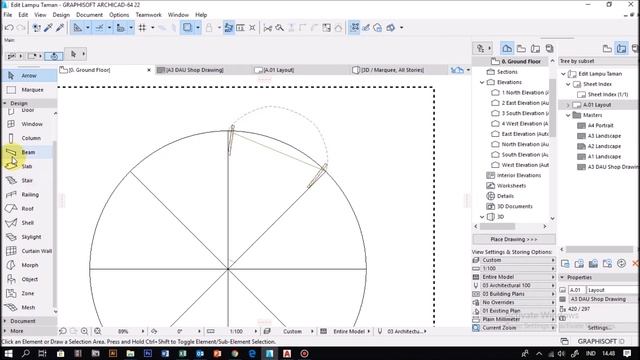
Task: Select A4 Portrait master layout
Action: (x=600, y=126)
